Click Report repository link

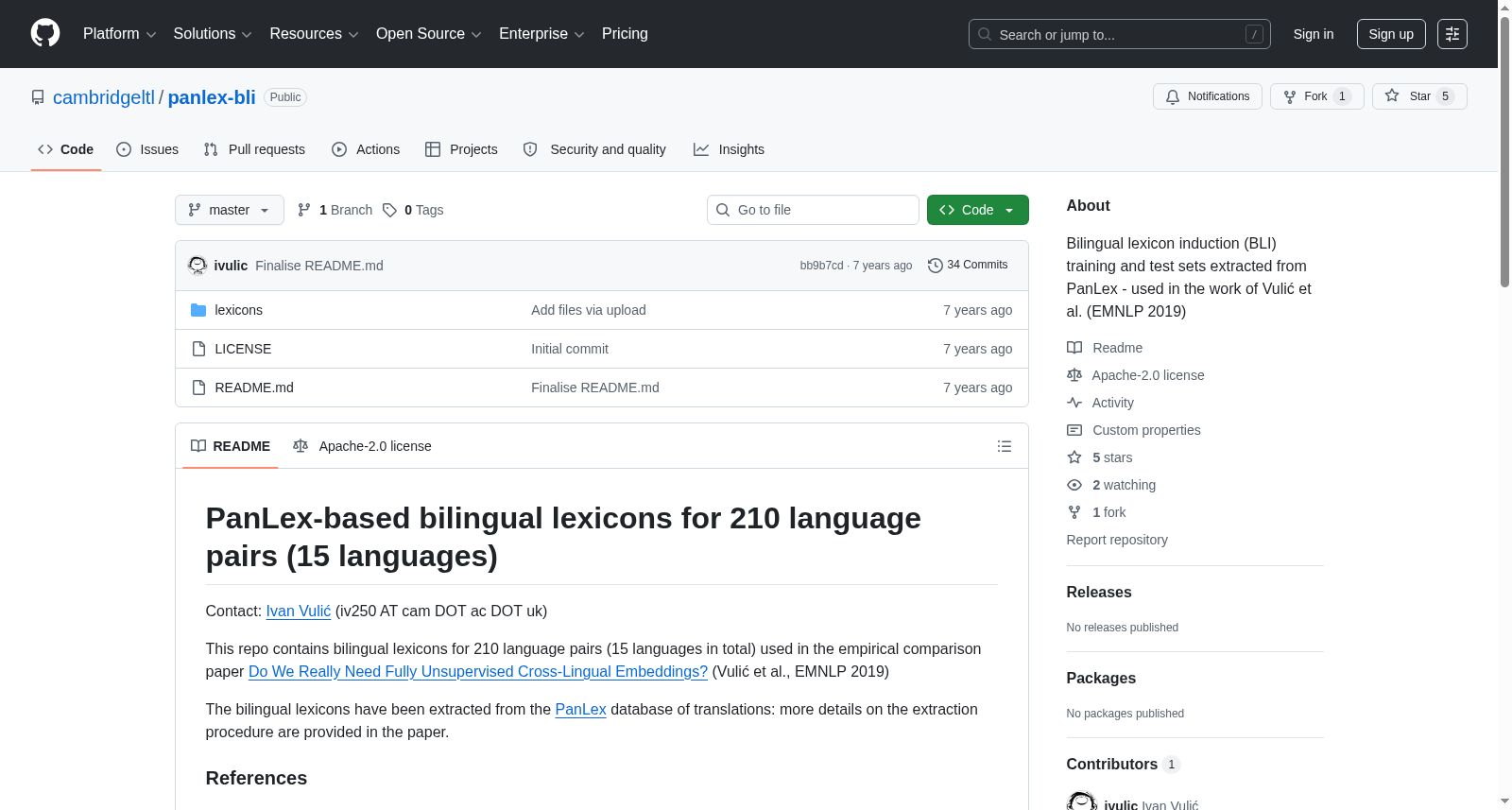click(x=1117, y=540)
